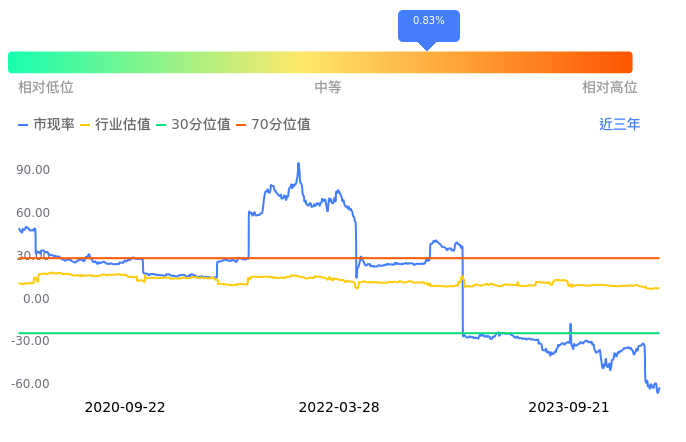Screen dimensions: 686x442
Task: Select the 2022-03-28 date on the x-axis
Action: point(339,407)
